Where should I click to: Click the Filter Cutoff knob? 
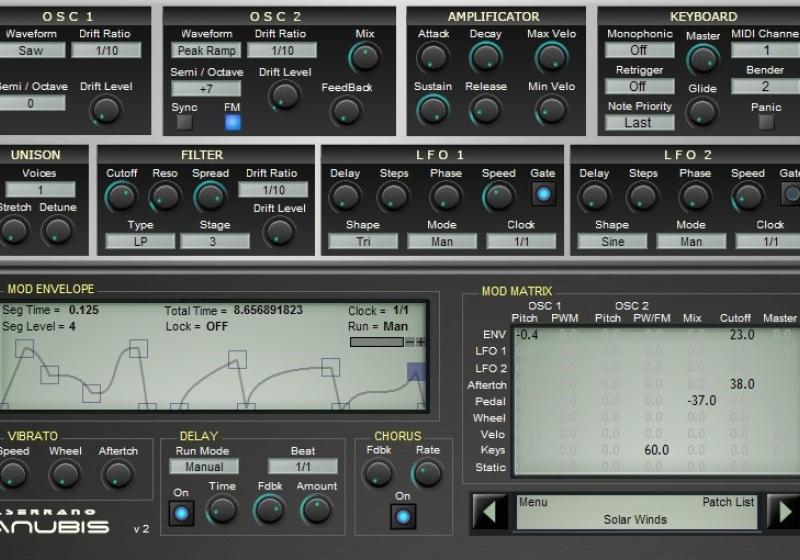[121, 195]
